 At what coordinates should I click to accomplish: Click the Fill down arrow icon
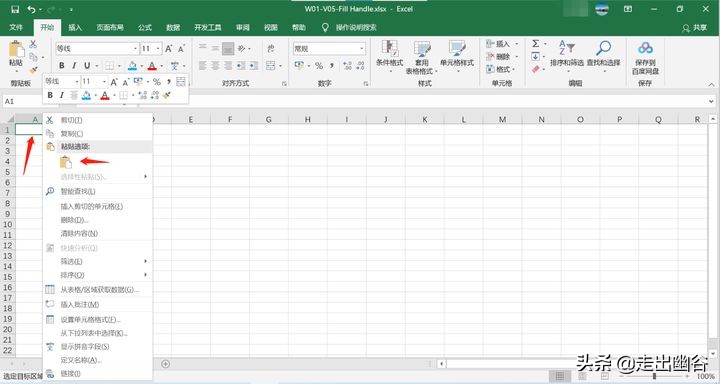click(x=535, y=56)
